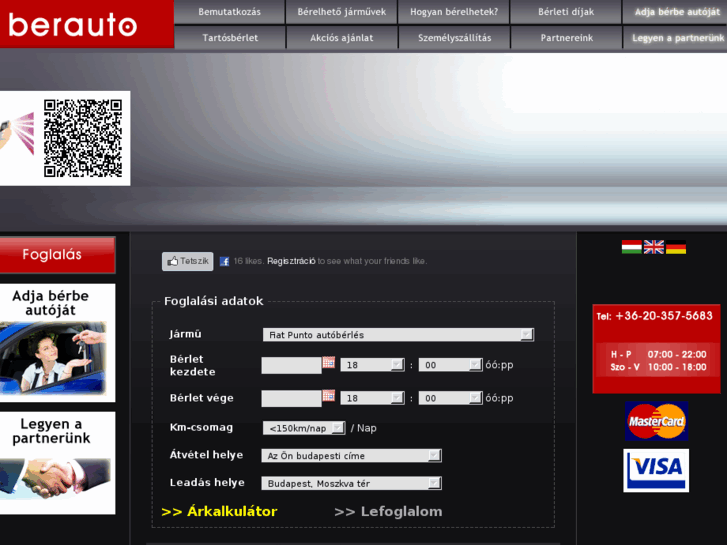Click the berauto logo
Screen dimensions: 727x545
tap(73, 24)
